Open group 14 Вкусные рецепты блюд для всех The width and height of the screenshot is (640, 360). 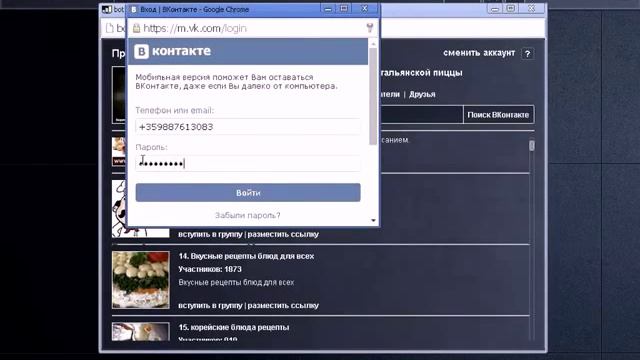click(246, 256)
